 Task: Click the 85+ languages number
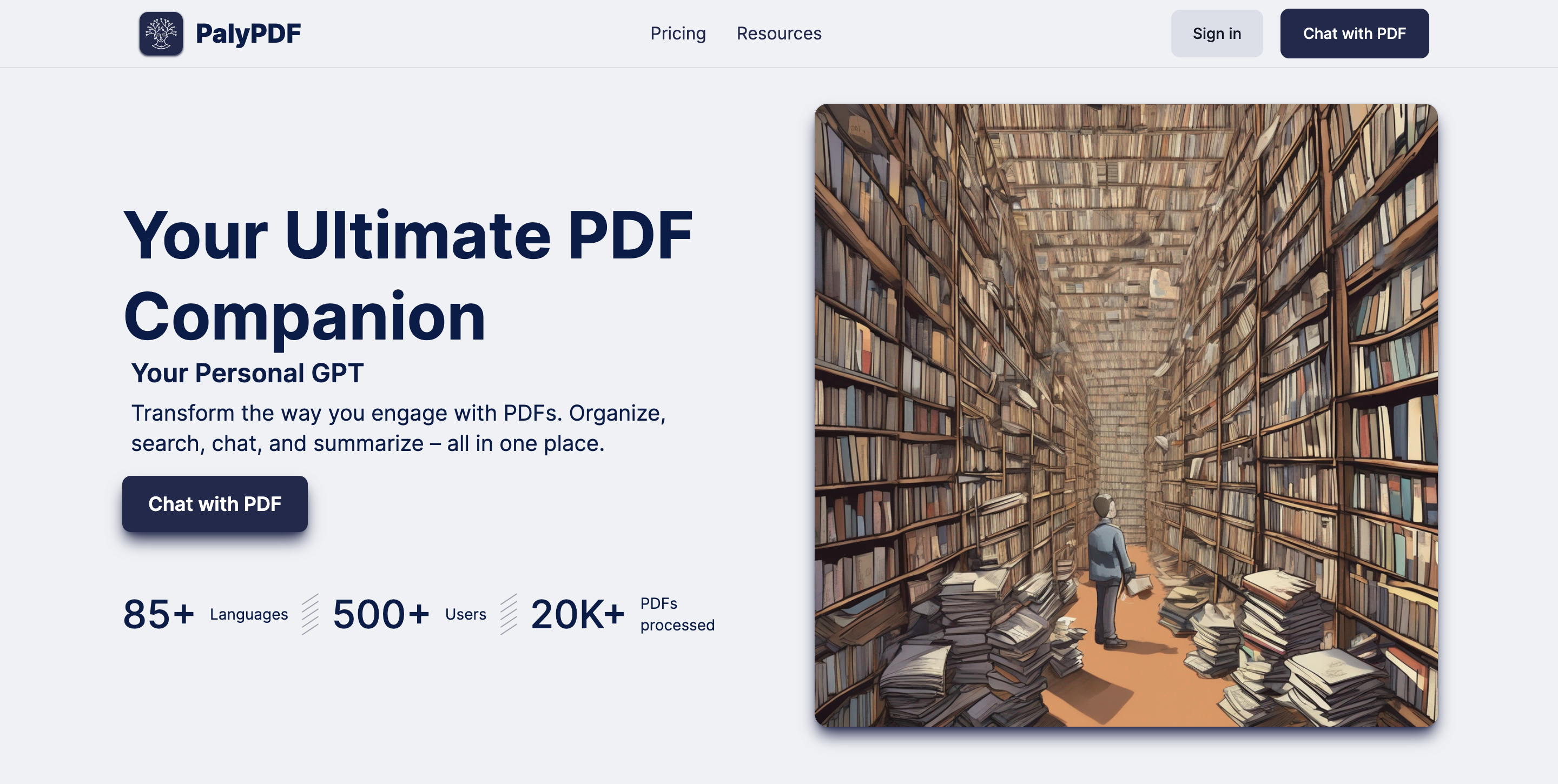point(159,614)
